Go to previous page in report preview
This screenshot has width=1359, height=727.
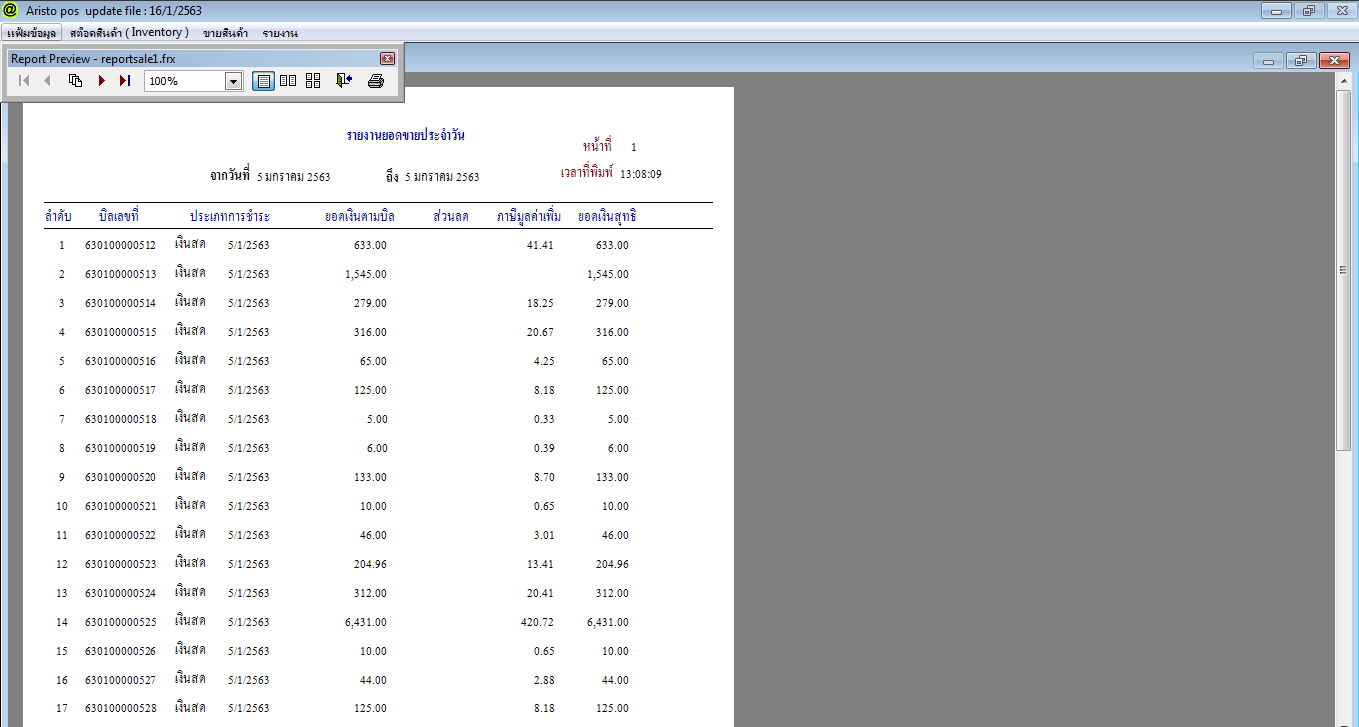click(x=47, y=81)
